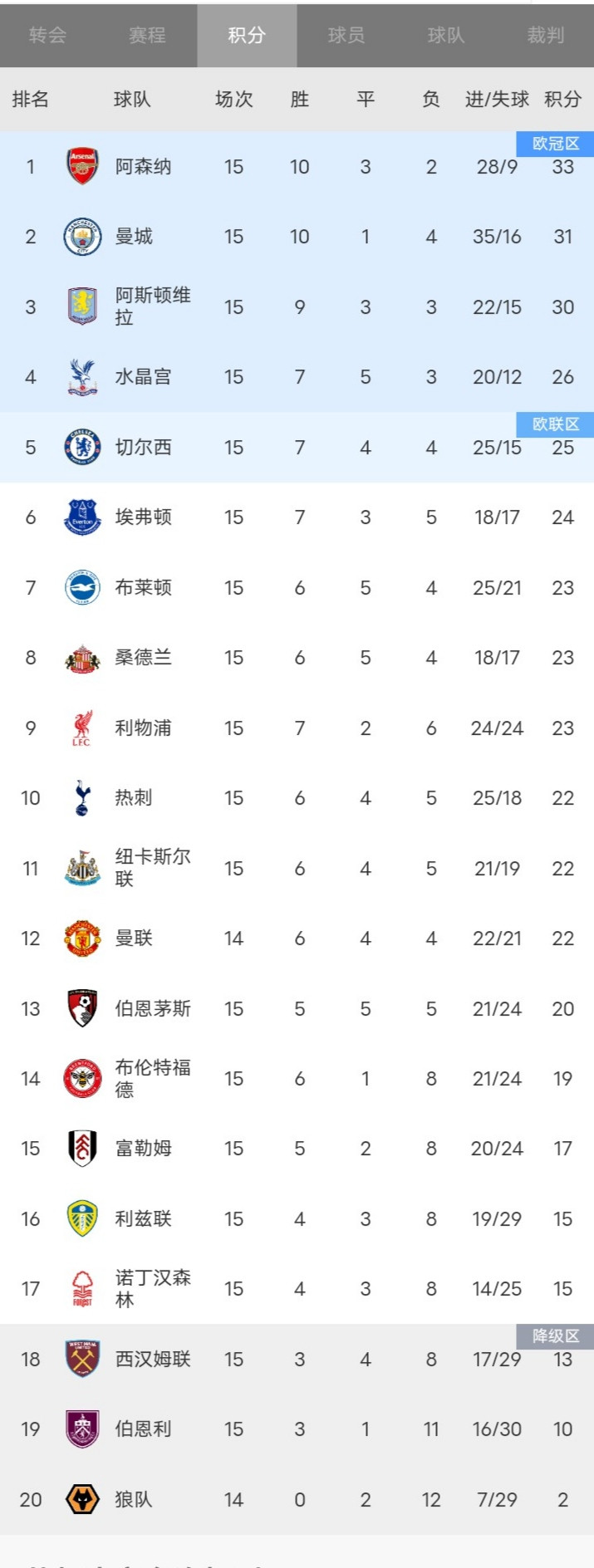The width and height of the screenshot is (594, 1568).
Task: Click the Tottenham cockerel logo
Action: (x=82, y=798)
